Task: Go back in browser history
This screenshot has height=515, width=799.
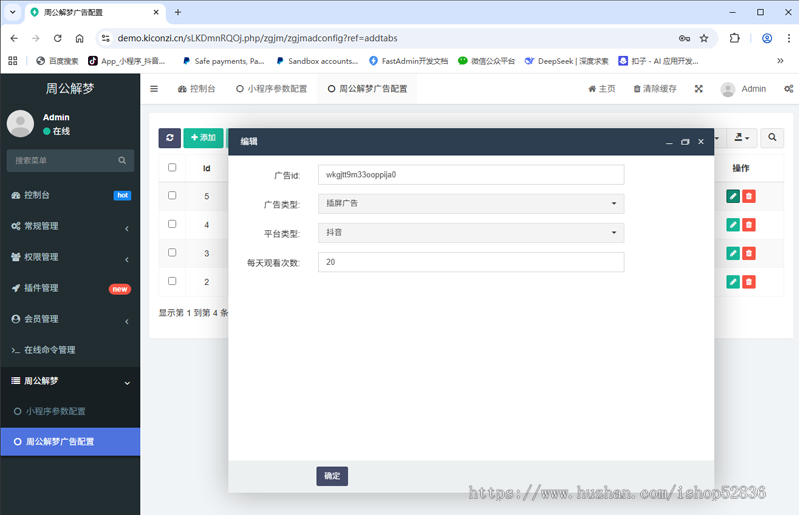Action: pos(14,38)
